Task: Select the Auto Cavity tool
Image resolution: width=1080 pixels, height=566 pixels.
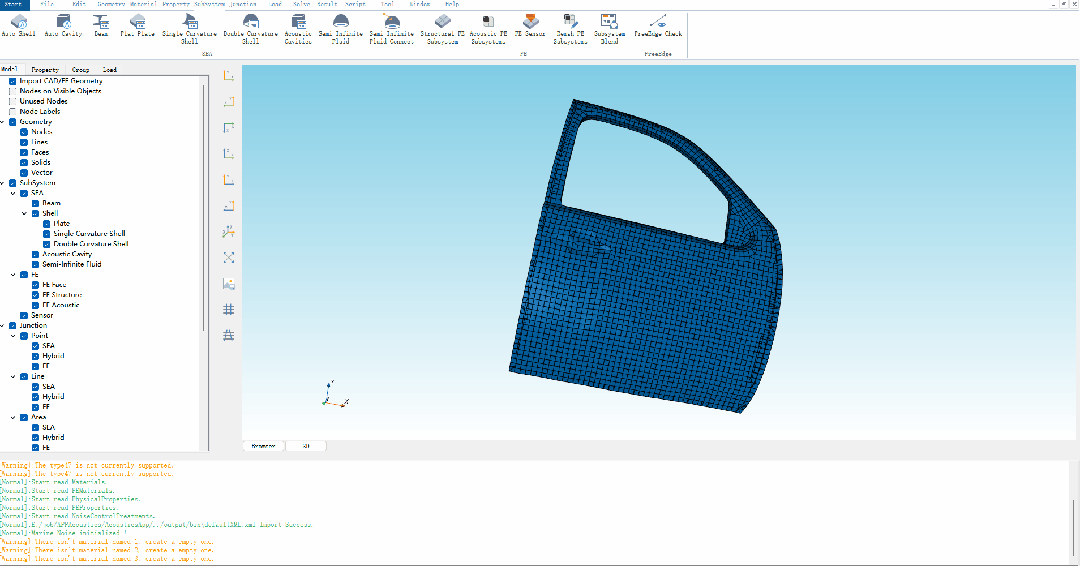Action: pos(63,26)
